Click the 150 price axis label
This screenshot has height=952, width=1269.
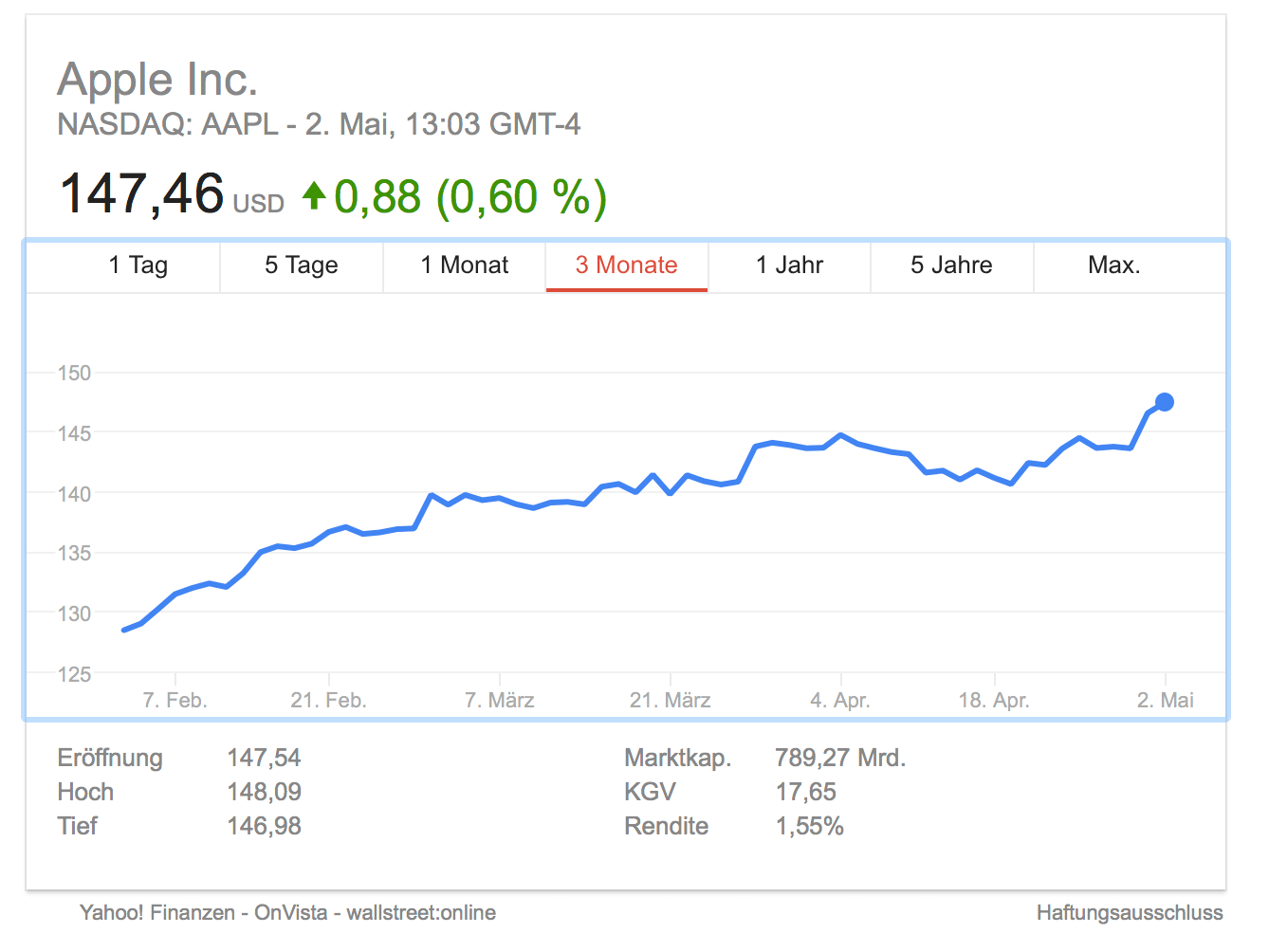pyautogui.click(x=74, y=373)
